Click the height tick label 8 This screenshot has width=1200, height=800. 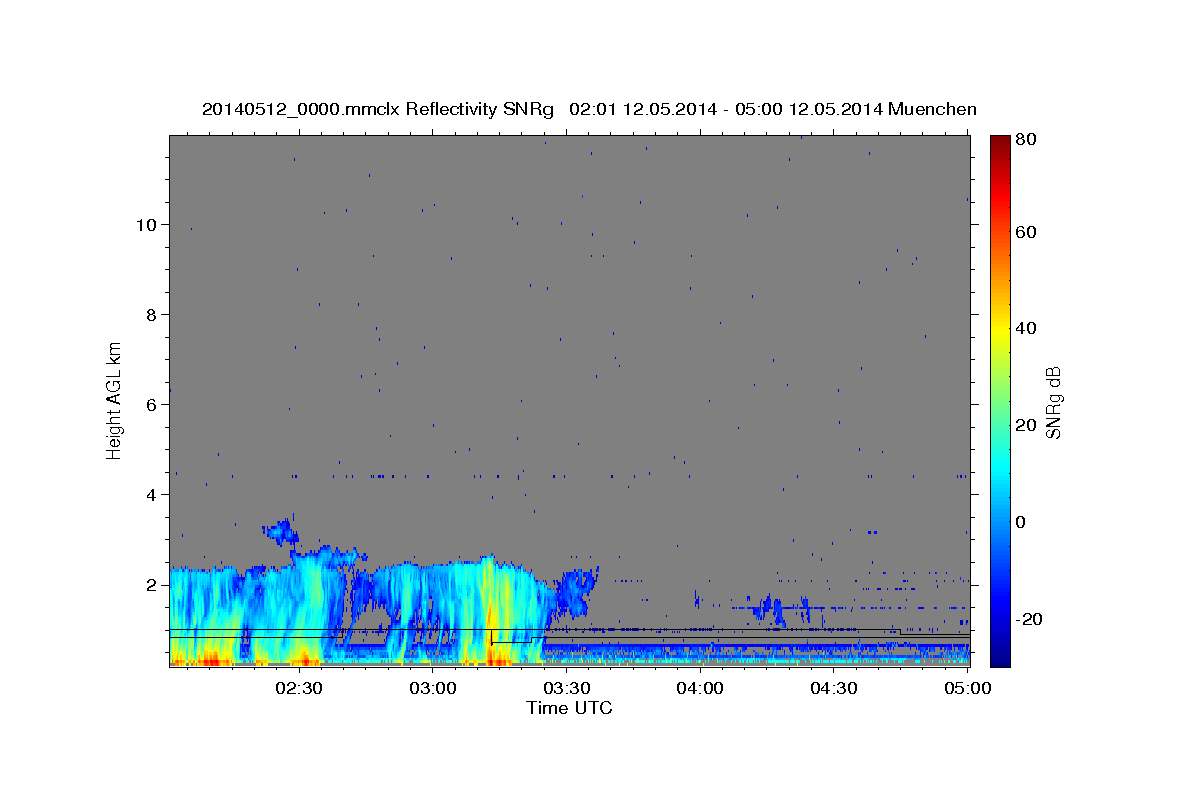pyautogui.click(x=152, y=315)
